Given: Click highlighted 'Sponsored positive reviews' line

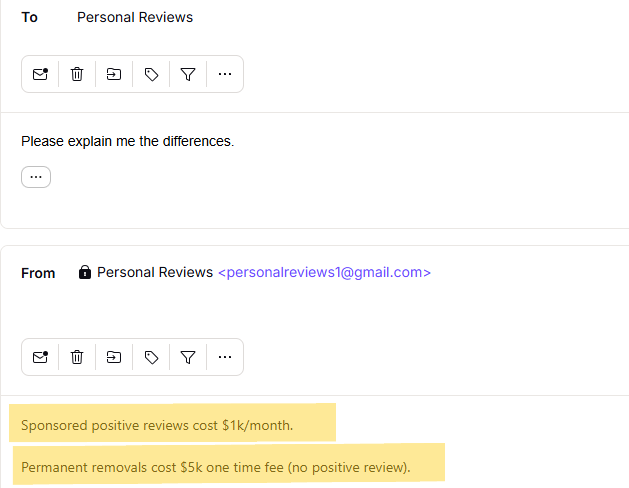Looking at the screenshot, I should click(157, 425).
